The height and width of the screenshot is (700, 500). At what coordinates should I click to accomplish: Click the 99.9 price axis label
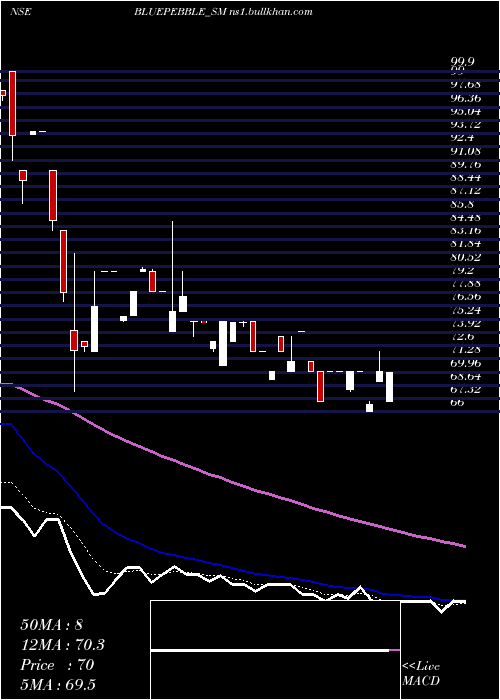pos(462,61)
